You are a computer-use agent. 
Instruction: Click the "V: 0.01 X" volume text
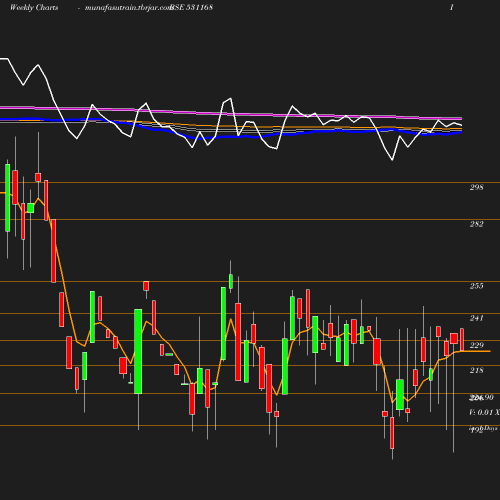pyautogui.click(x=484, y=412)
